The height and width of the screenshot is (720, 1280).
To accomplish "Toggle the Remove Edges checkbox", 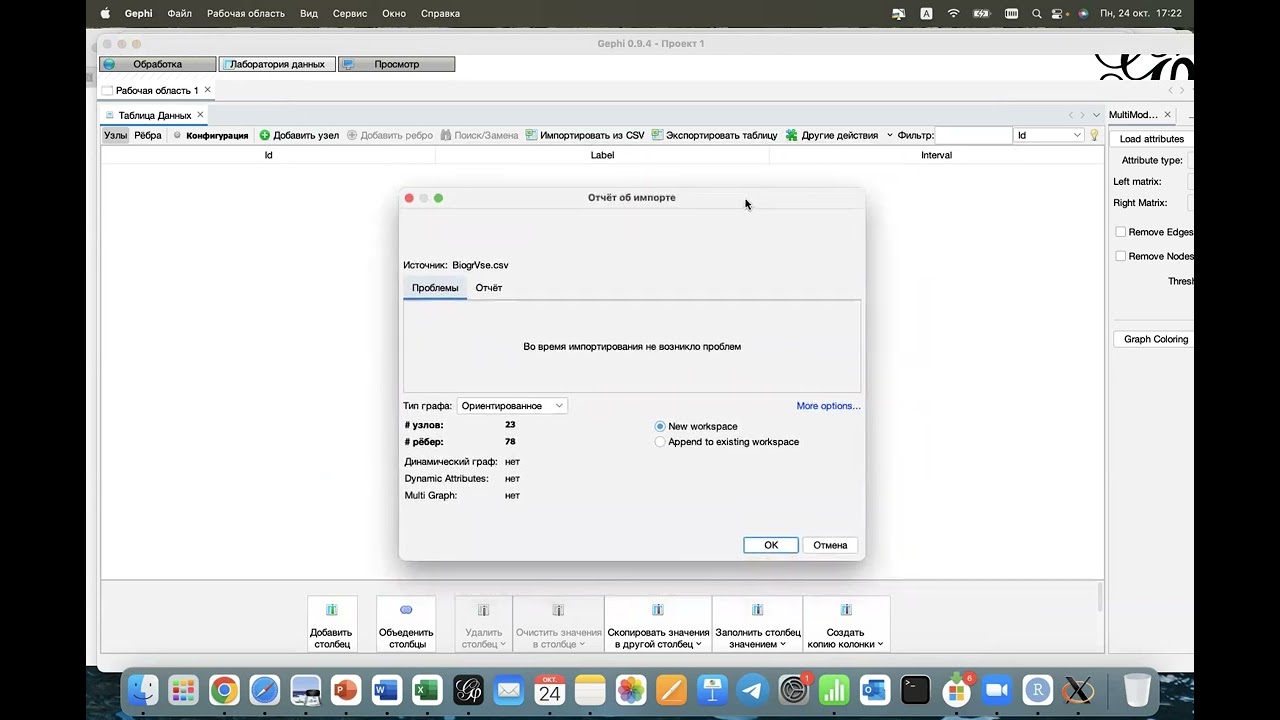I will [1121, 232].
